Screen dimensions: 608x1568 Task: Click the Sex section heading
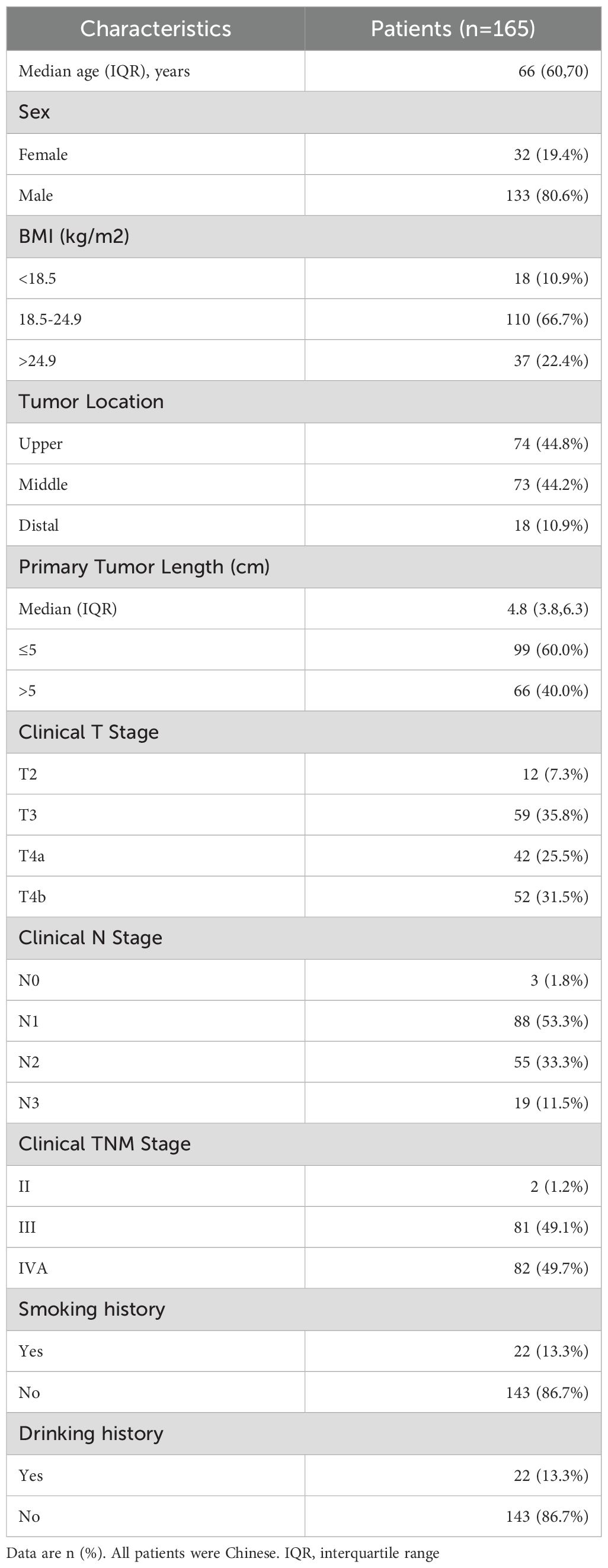pos(34,112)
